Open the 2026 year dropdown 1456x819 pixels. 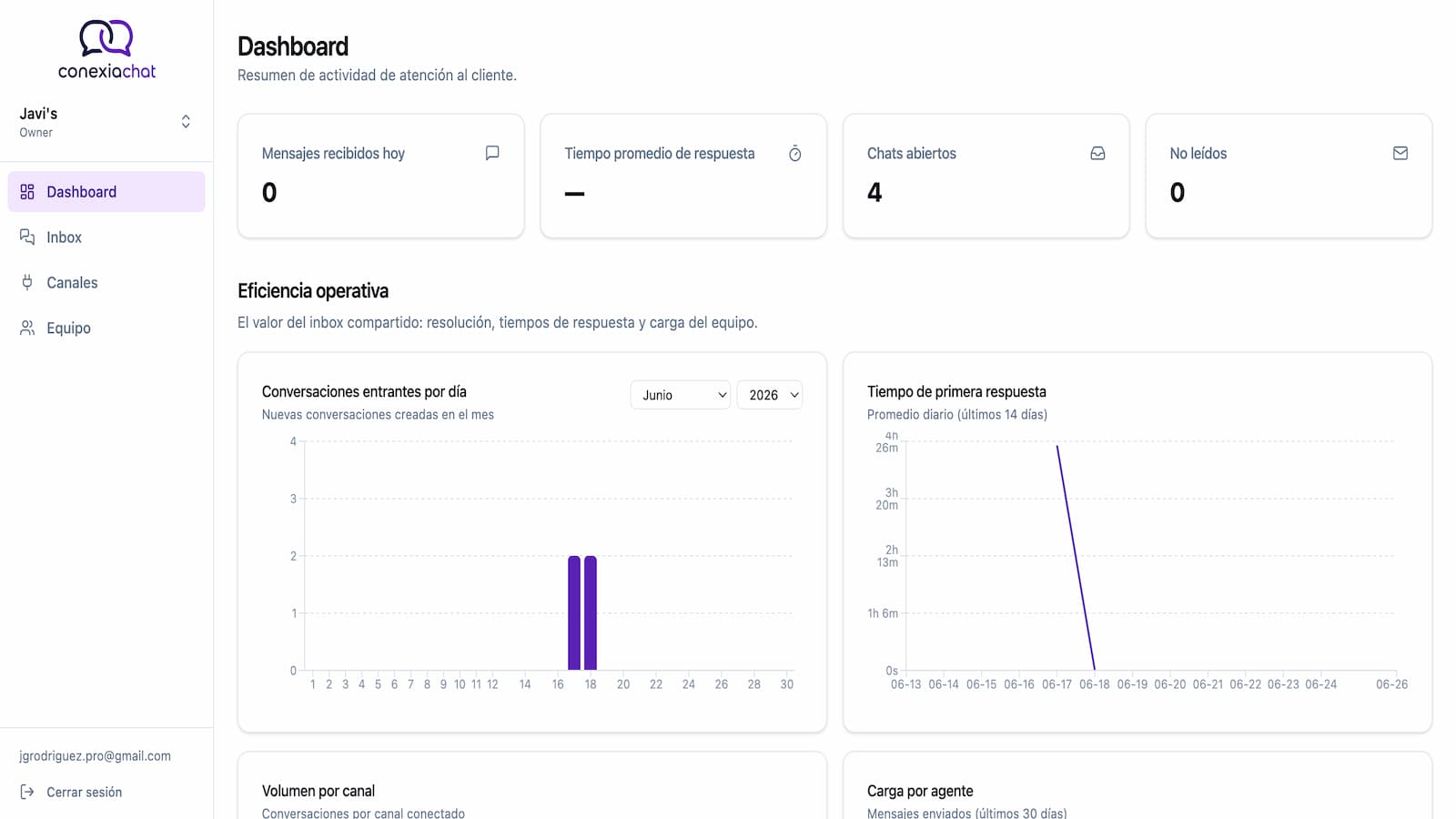pyautogui.click(x=770, y=395)
